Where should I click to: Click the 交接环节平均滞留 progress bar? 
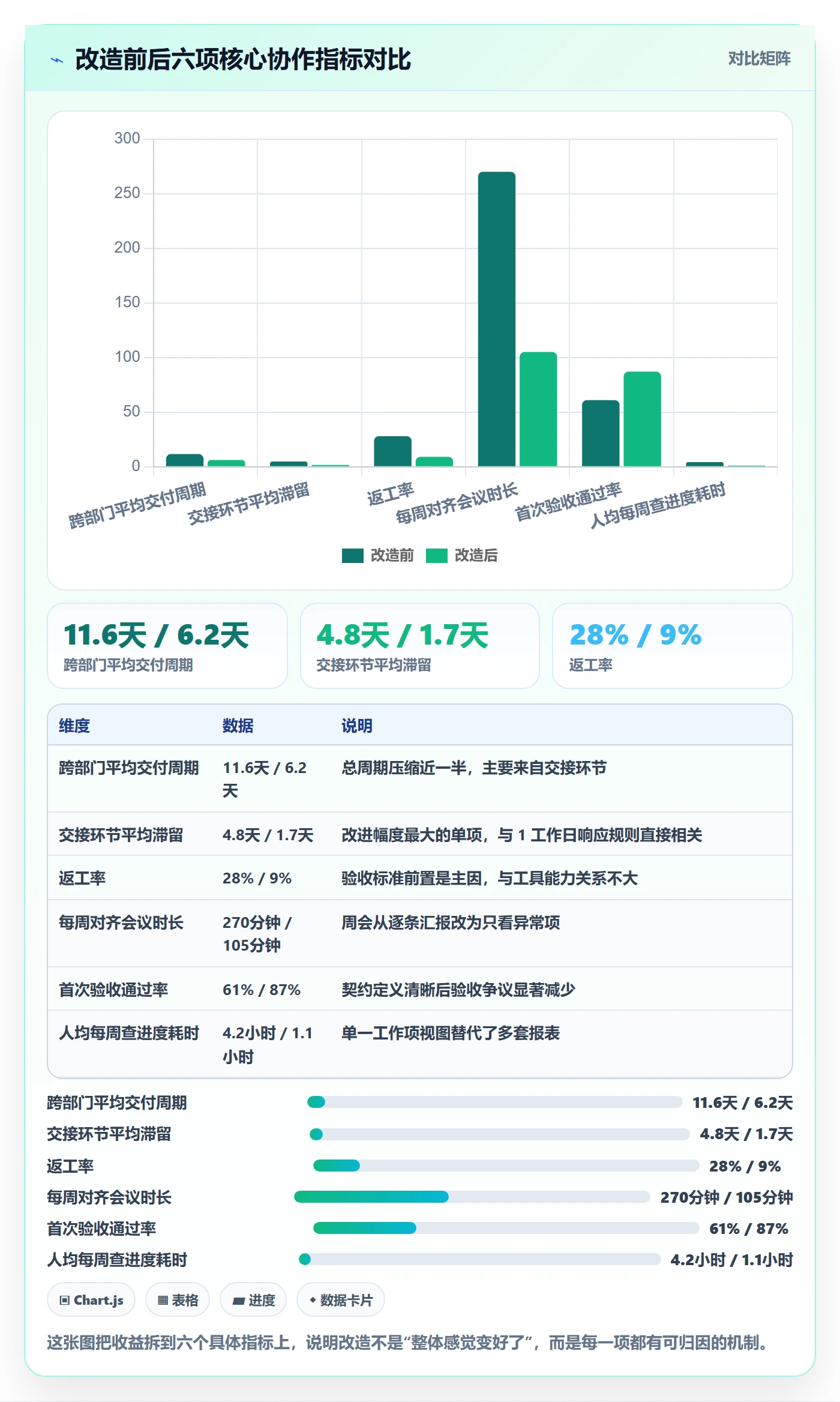(499, 1134)
